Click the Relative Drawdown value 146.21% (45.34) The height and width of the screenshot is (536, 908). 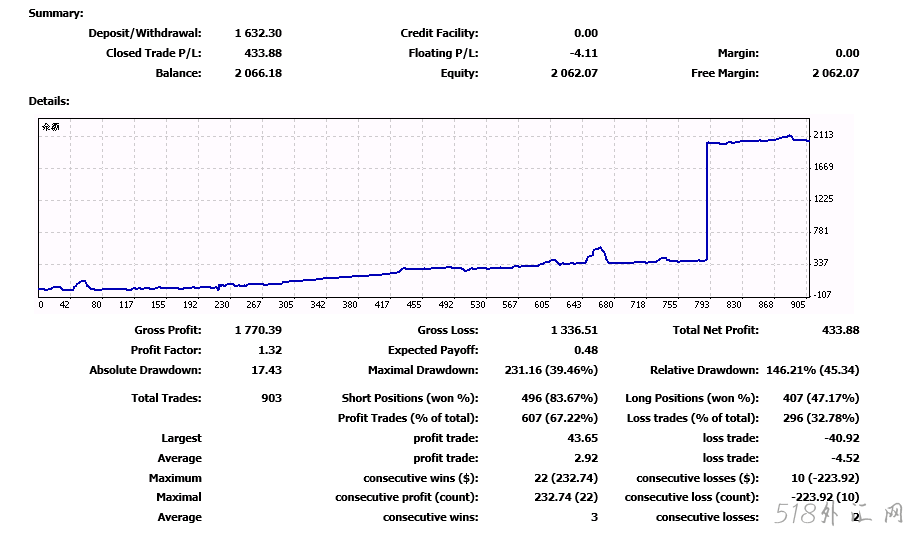click(x=812, y=370)
